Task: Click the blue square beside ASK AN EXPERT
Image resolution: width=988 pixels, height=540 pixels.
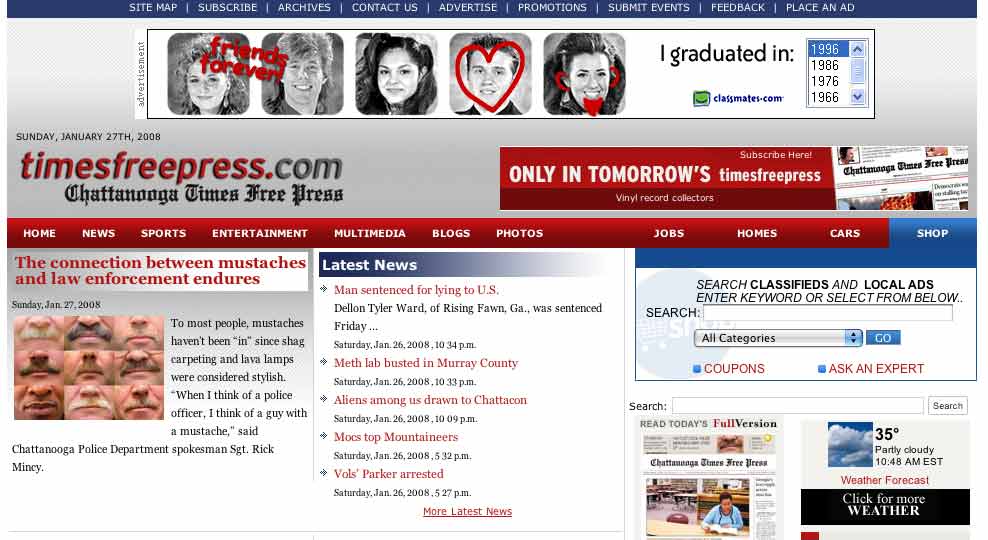Action: click(822, 369)
